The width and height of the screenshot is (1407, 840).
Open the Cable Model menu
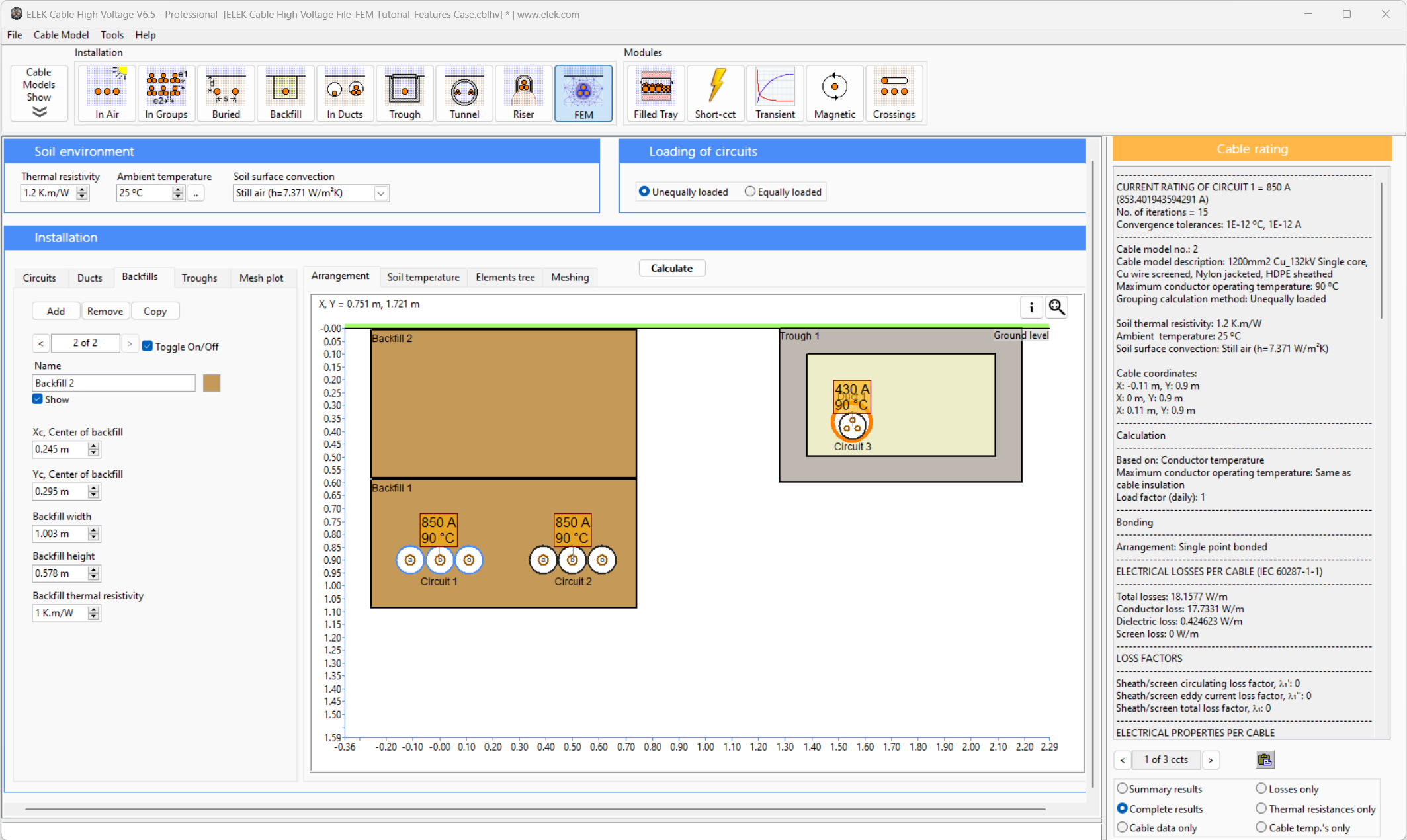(x=61, y=35)
